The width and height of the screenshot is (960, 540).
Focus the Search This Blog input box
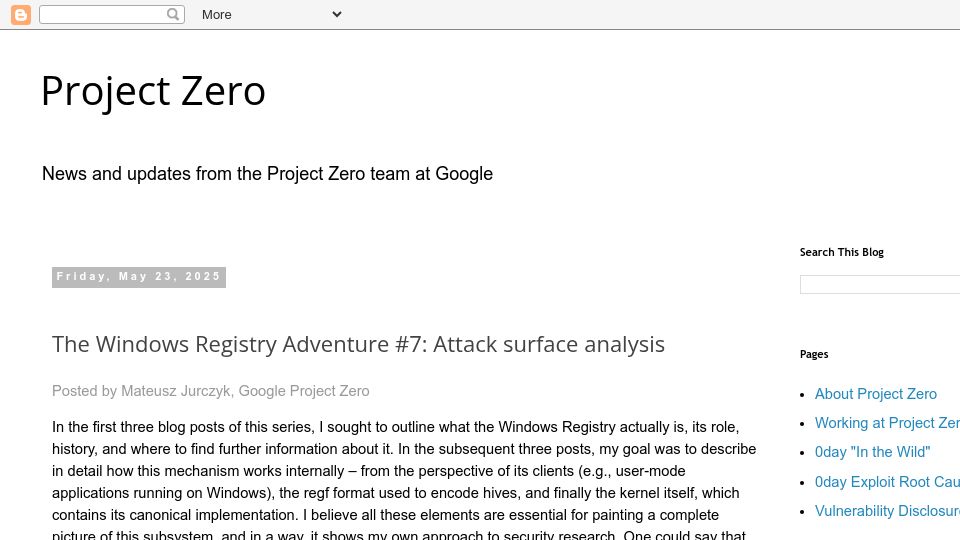(880, 284)
